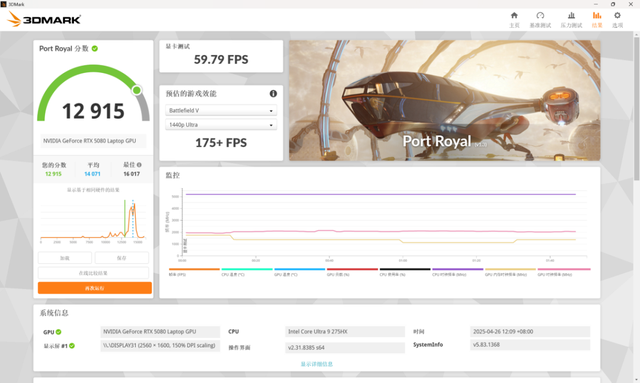Viewport: 640px width, 383px height.
Task: Click the Load result button
Action: point(65,258)
